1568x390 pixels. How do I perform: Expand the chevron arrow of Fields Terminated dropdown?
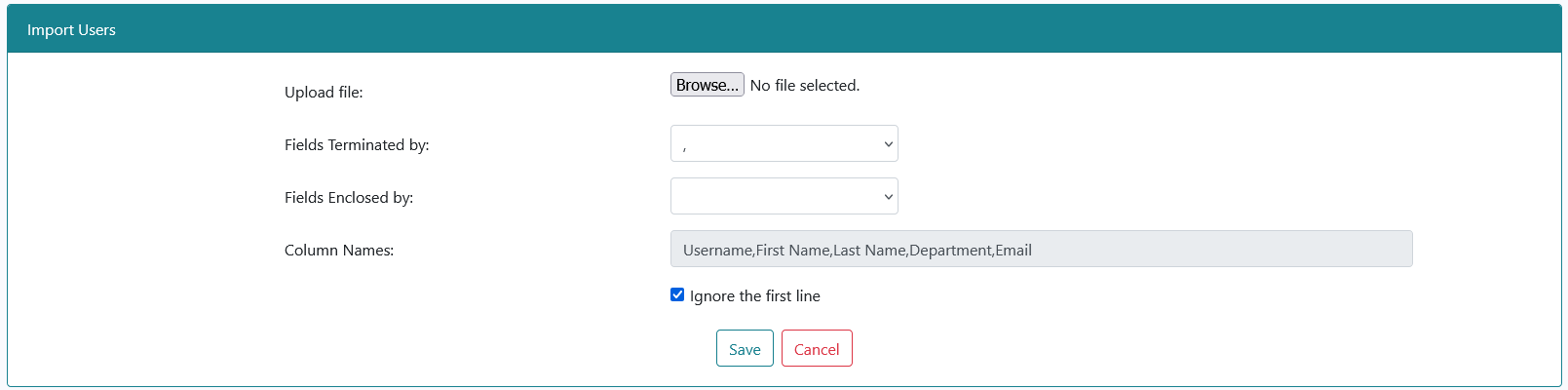click(888, 144)
